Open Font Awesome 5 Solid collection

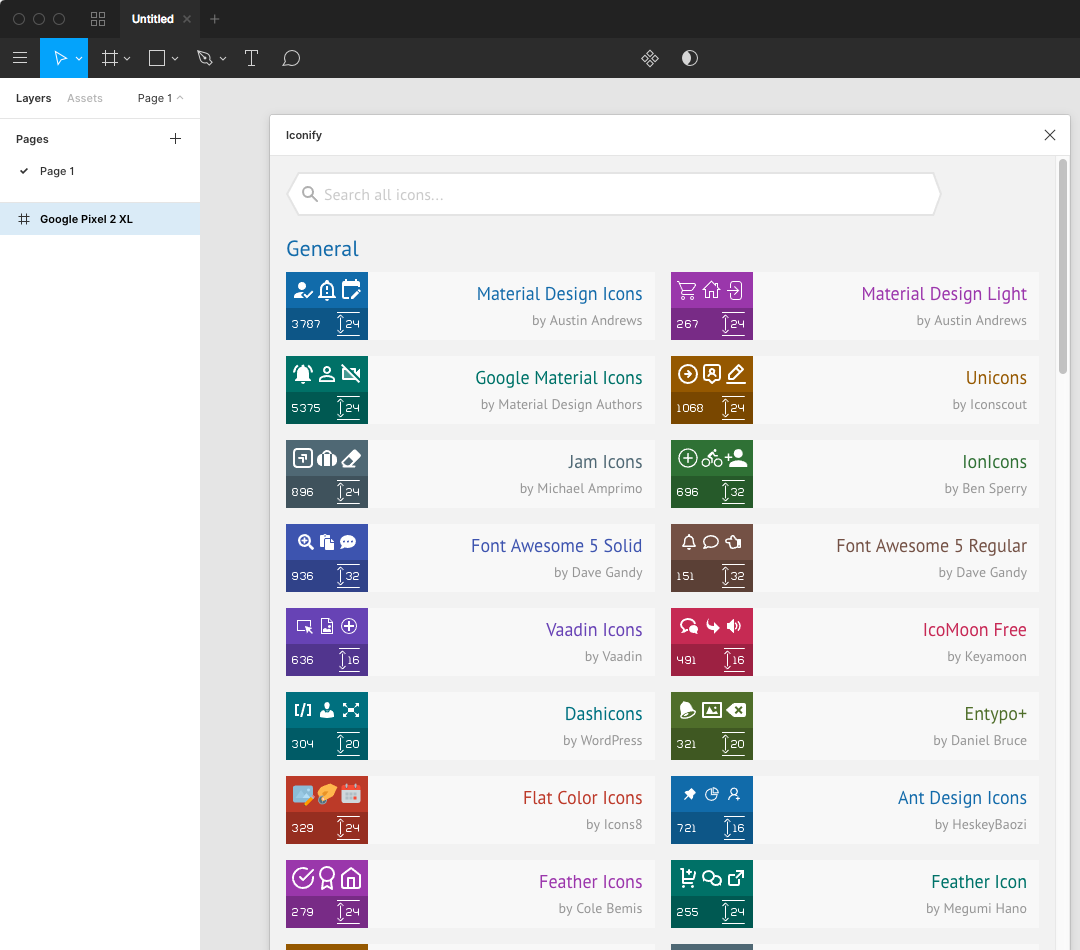point(470,558)
